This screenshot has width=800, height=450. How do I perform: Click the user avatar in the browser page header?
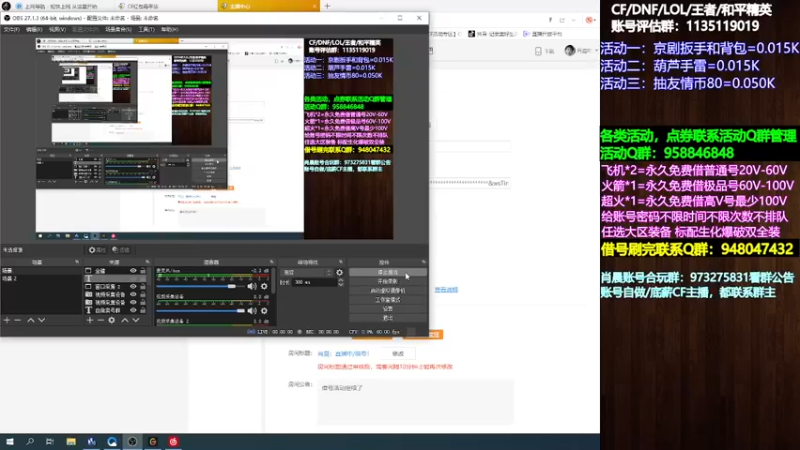pyautogui.click(x=570, y=51)
